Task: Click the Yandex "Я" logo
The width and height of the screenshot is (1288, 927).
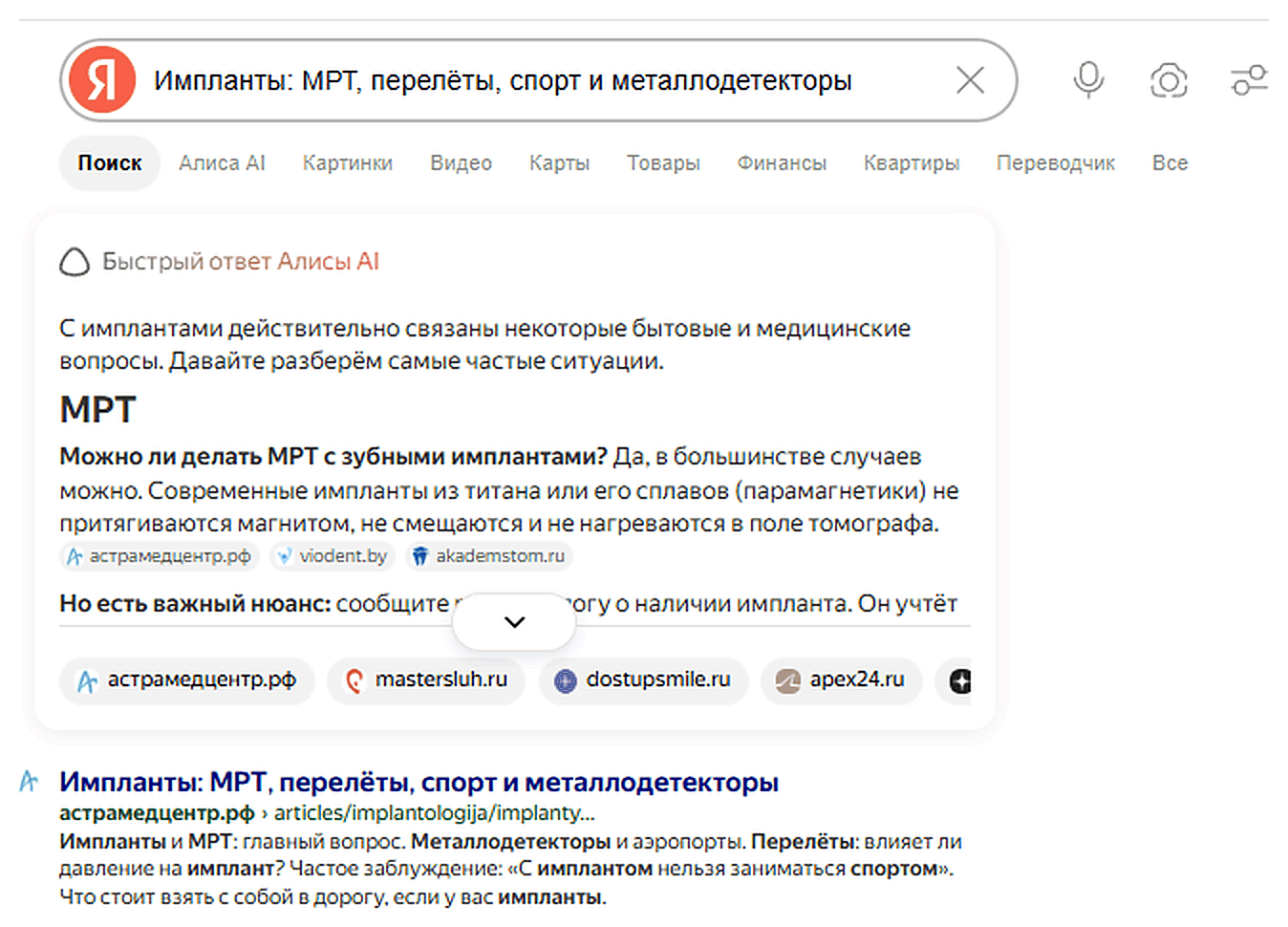Action: (101, 80)
